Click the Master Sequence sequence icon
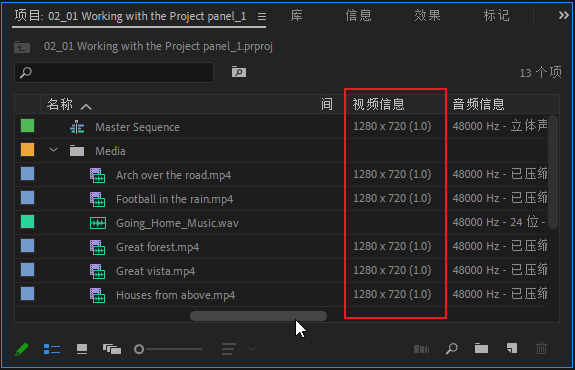Screen dimensions: 575x370 (x=77, y=127)
